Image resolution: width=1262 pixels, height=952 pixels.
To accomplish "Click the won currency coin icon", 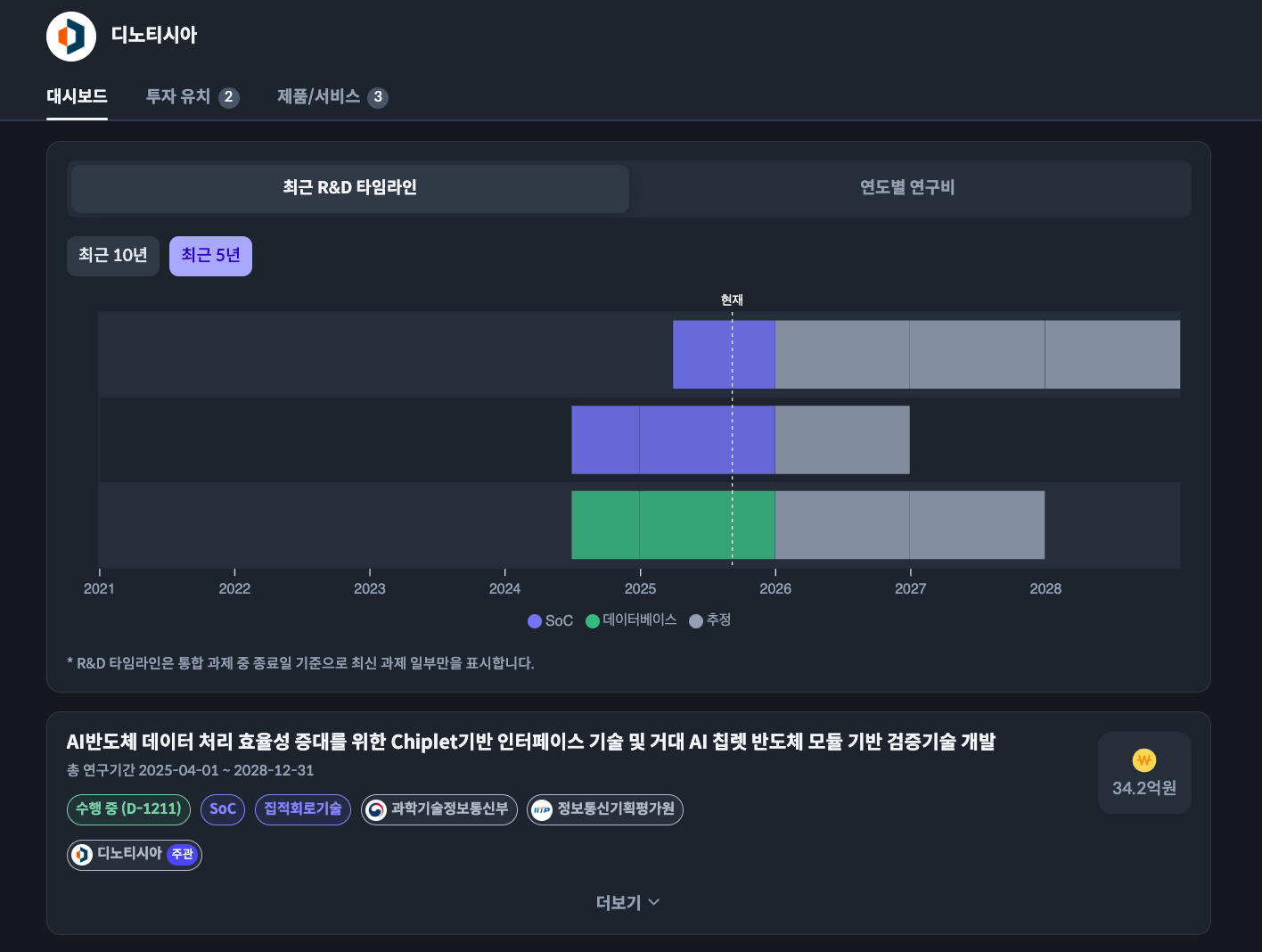I will 1144,760.
